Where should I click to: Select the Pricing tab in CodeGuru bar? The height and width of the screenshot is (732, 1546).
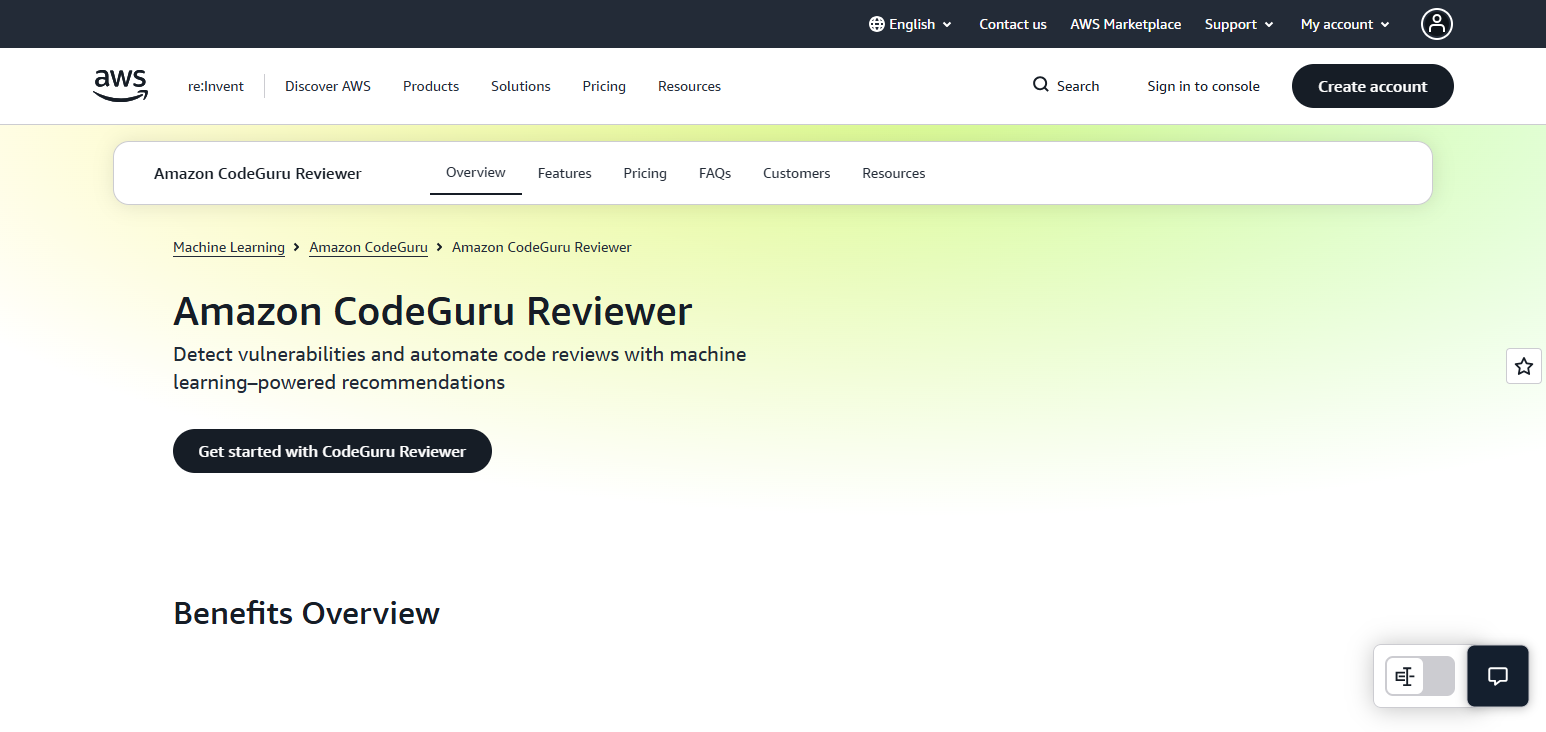(645, 173)
